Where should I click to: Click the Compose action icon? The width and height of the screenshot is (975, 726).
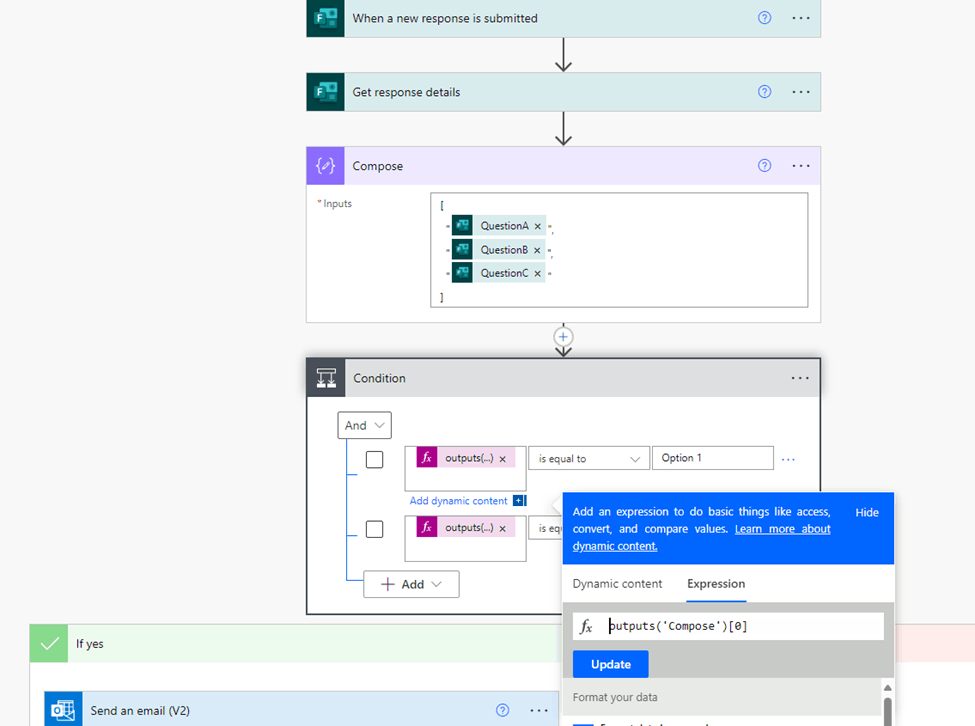(325, 166)
